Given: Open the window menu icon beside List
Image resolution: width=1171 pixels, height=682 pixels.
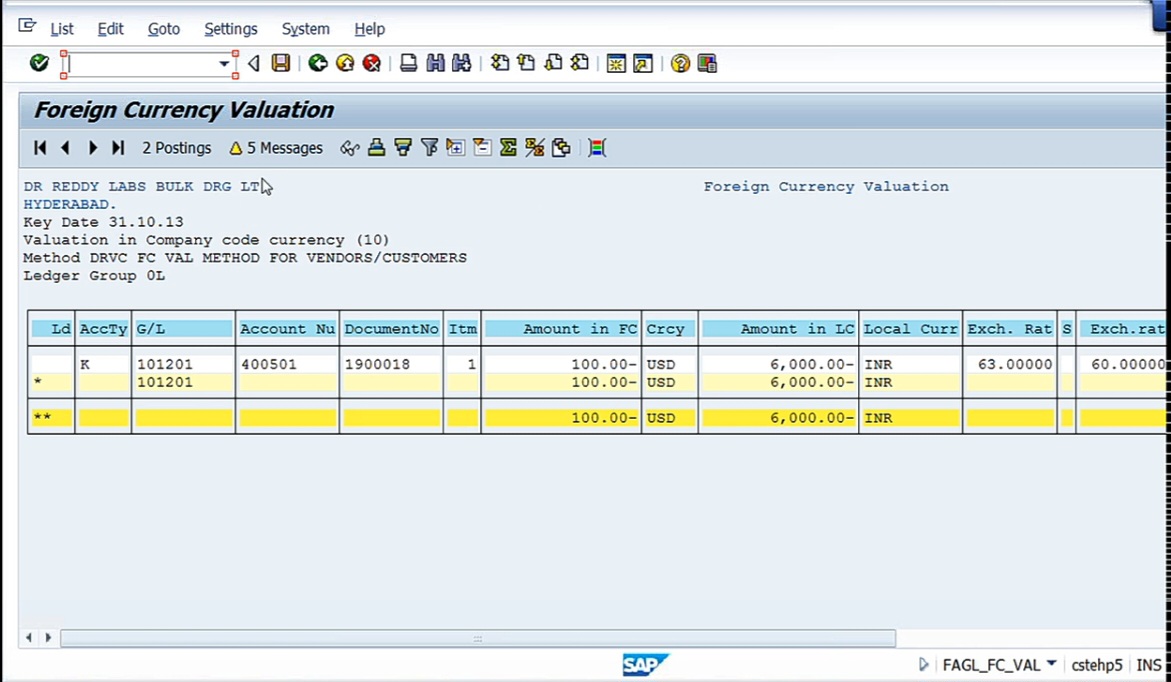Looking at the screenshot, I should [27, 27].
